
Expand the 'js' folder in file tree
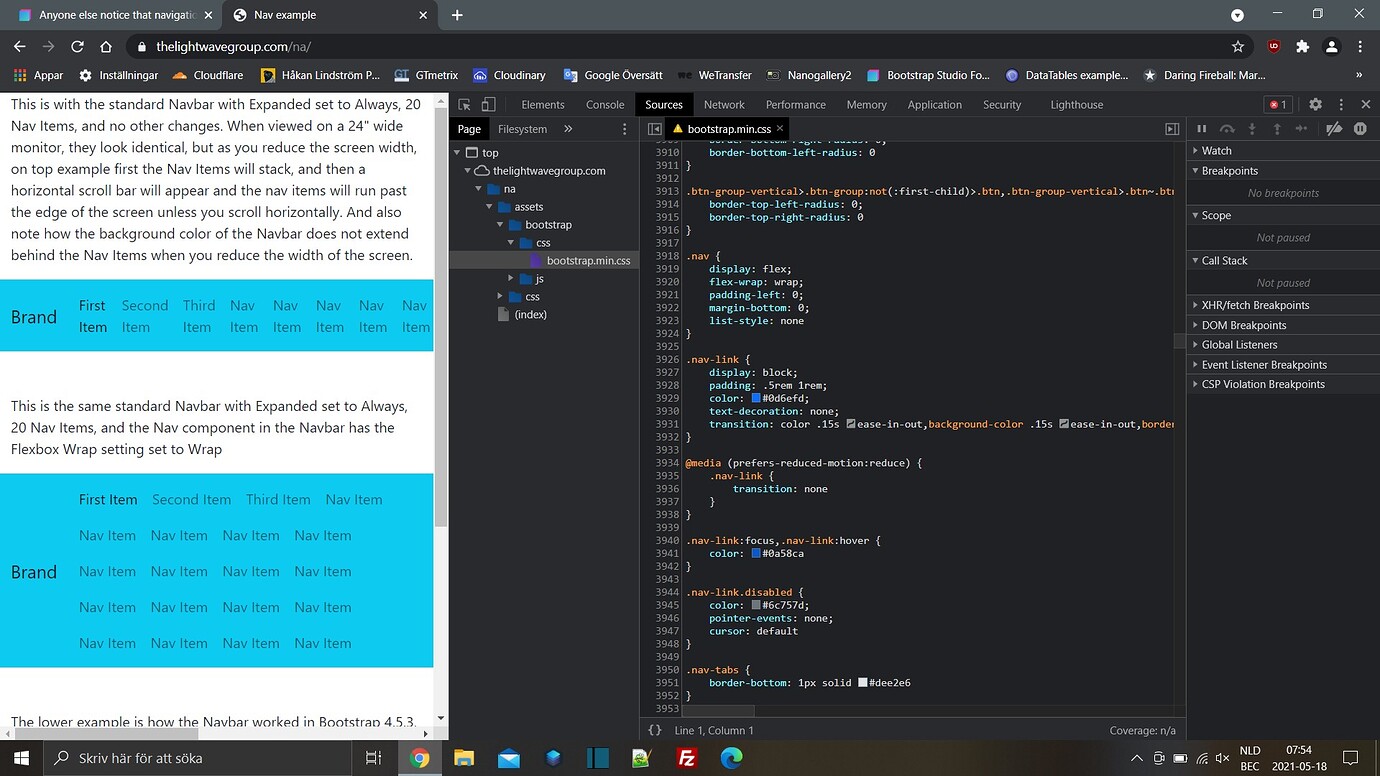coord(512,279)
